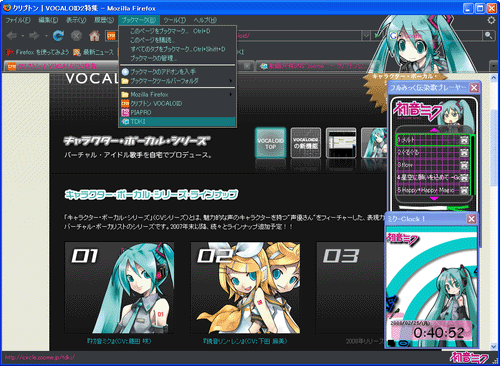Click the video icon beside song 2
500x366 pixels.
pyautogui.click(x=464, y=153)
